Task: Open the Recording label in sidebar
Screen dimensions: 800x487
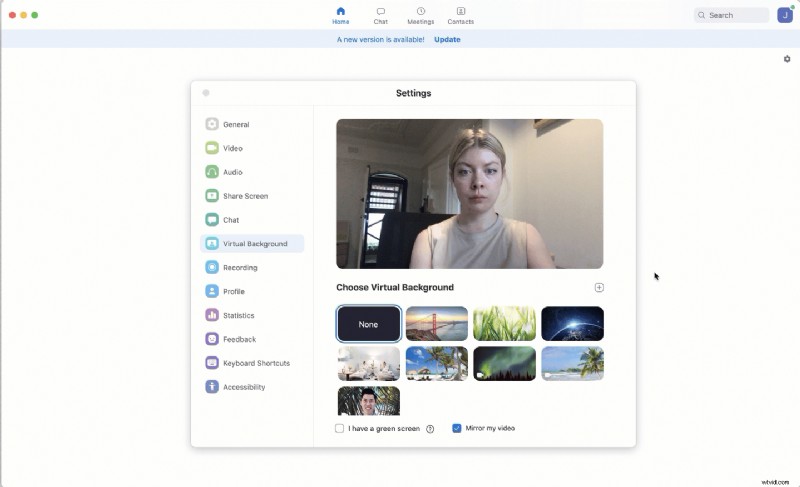Action: coord(240,268)
